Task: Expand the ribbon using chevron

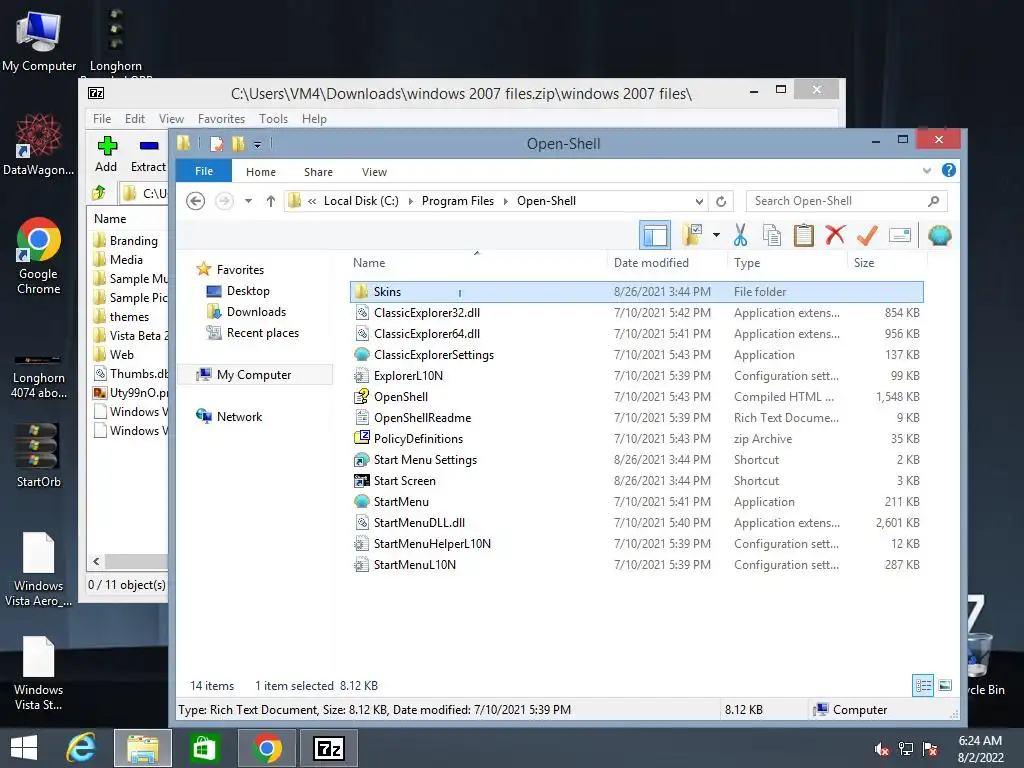Action: 927,171
